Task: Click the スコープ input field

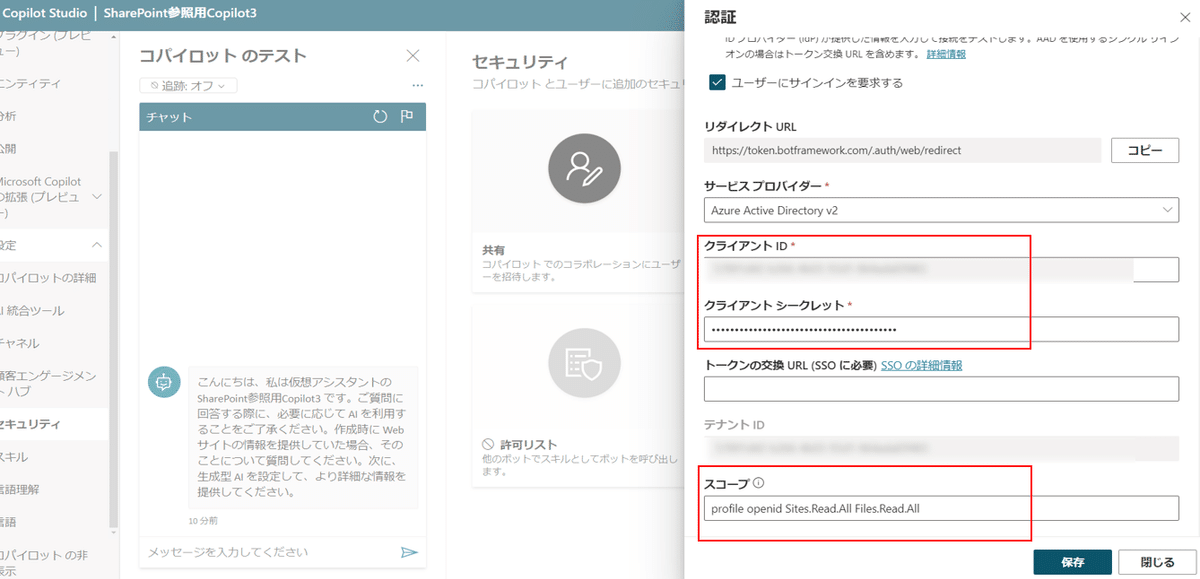Action: [941, 508]
